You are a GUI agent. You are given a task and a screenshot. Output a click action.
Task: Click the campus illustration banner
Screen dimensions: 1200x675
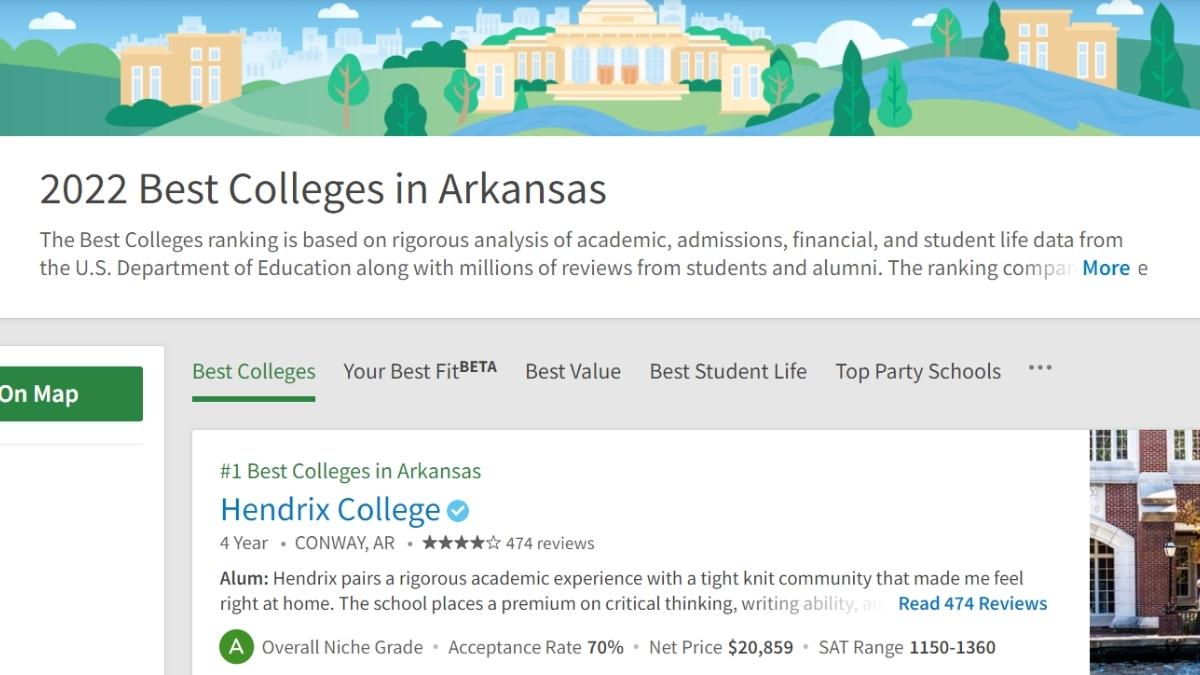click(600, 68)
